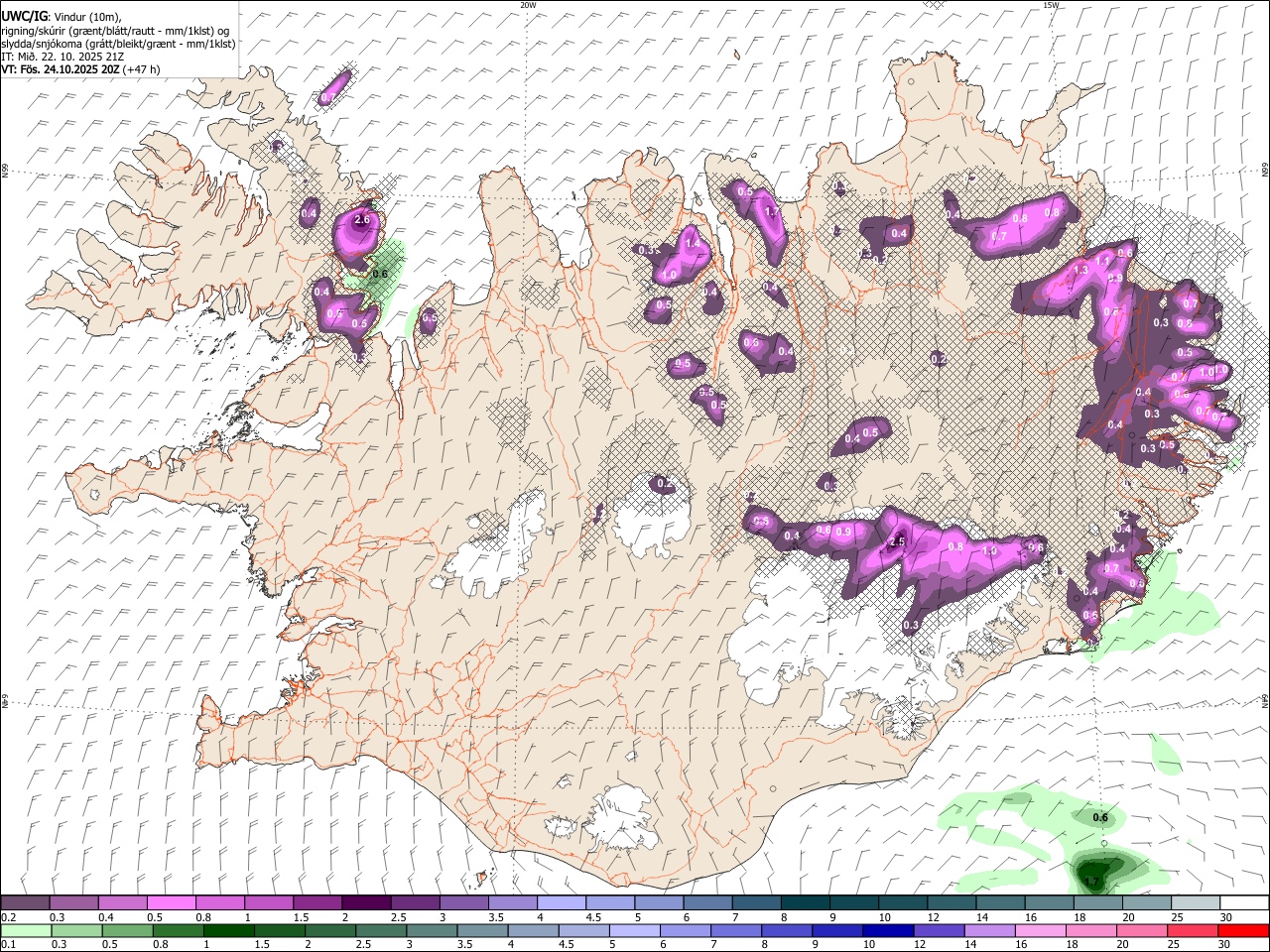
Task: Select the rain legend swatch between 0.5 and 0.8
Action: pos(128,930)
